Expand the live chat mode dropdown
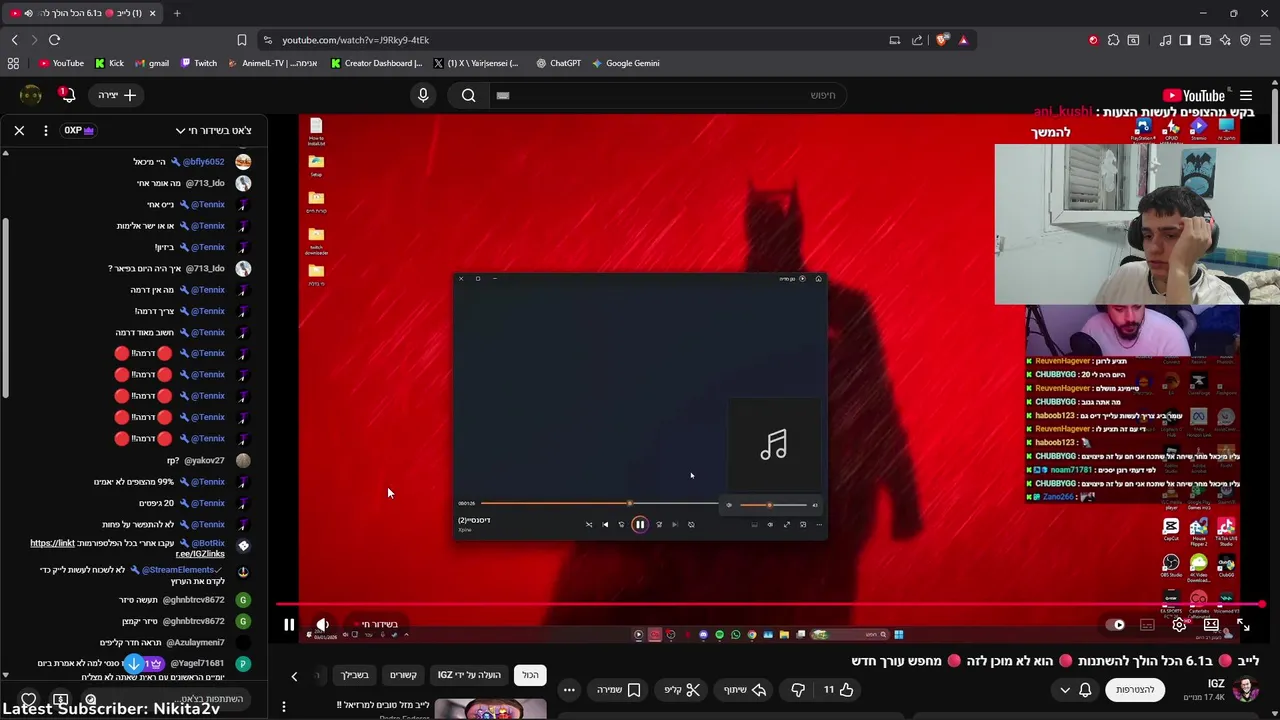The height and width of the screenshot is (720, 1280). point(213,130)
